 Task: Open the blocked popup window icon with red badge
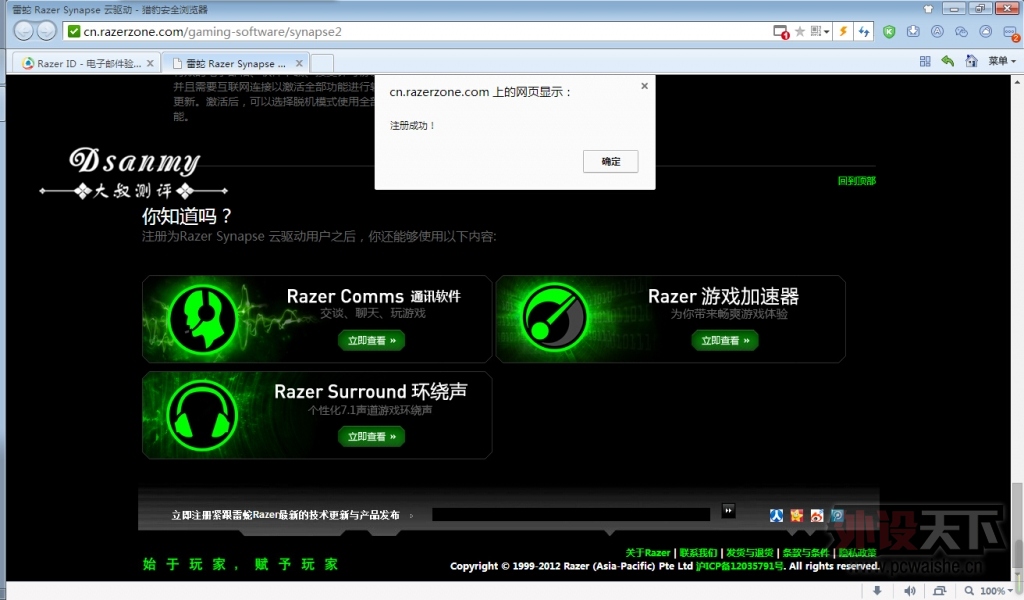tap(781, 31)
